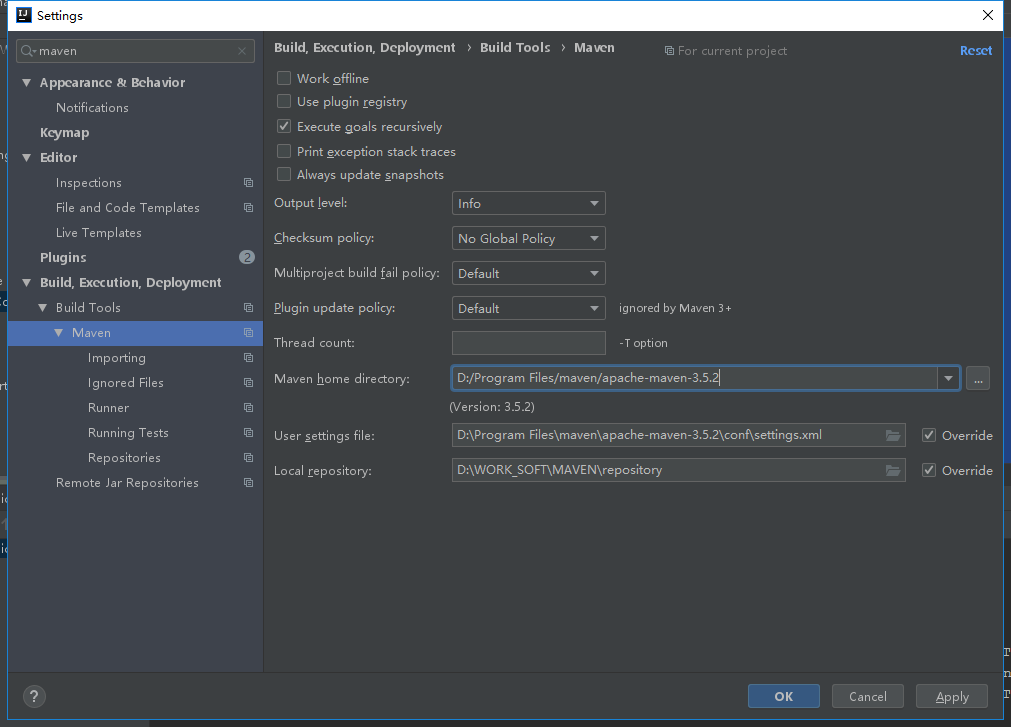Browse folder for User settings file
This screenshot has width=1011, height=727.
(893, 436)
